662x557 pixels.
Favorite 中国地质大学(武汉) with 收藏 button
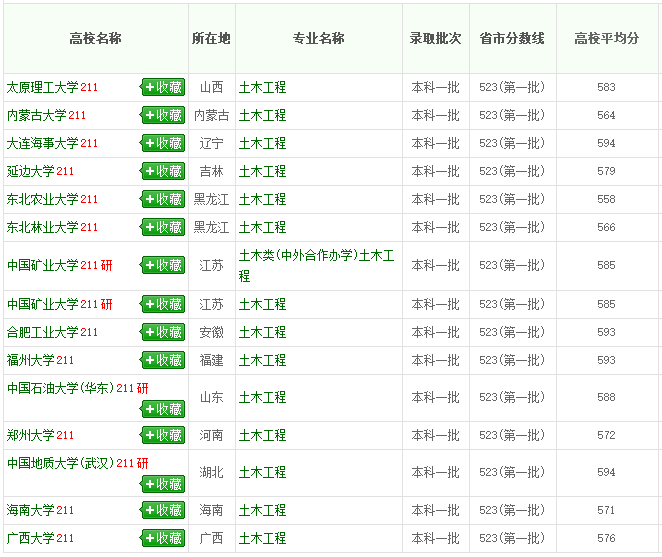tap(163, 484)
